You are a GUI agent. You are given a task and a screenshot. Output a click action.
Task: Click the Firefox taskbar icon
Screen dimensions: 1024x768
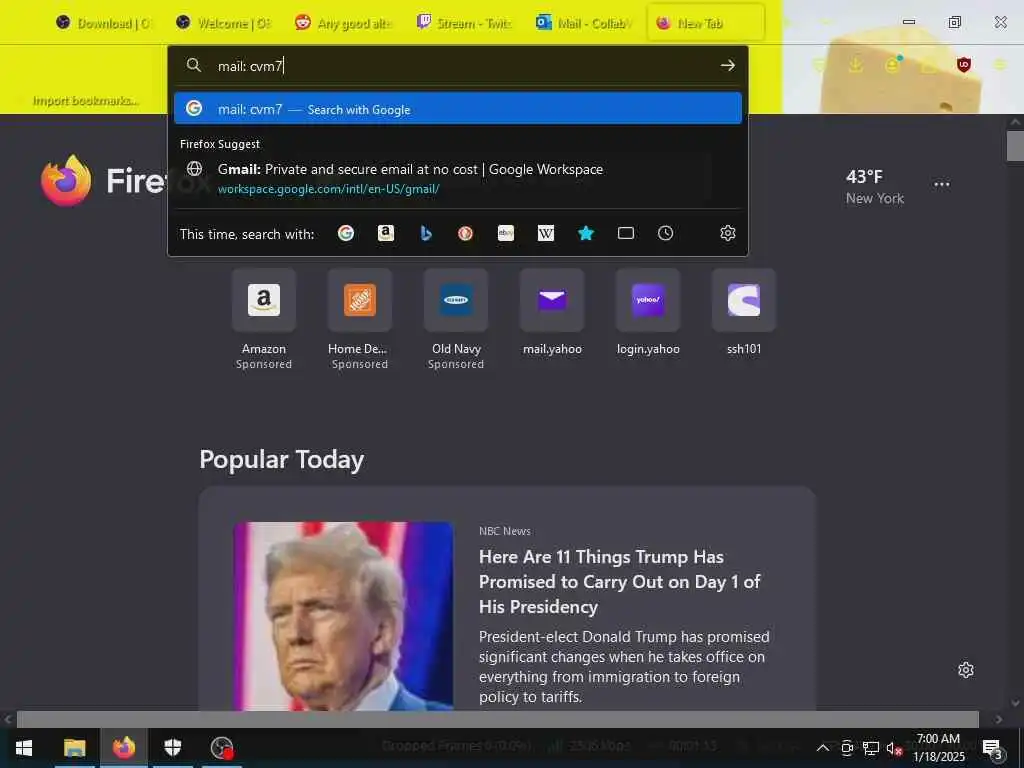click(x=123, y=747)
